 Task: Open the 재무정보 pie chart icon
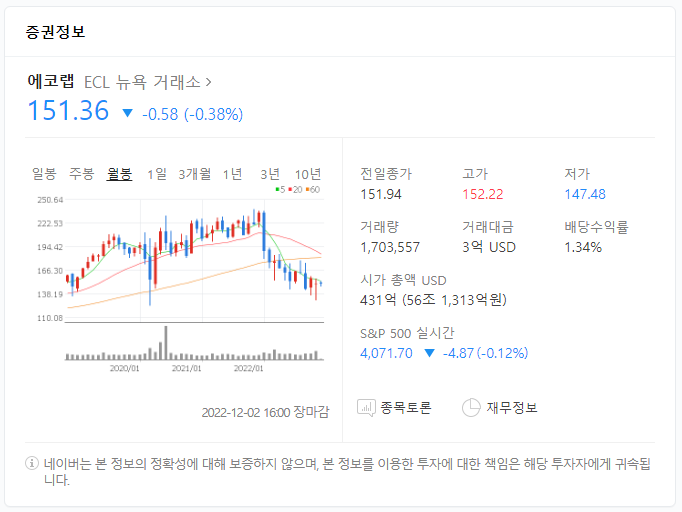coord(471,408)
